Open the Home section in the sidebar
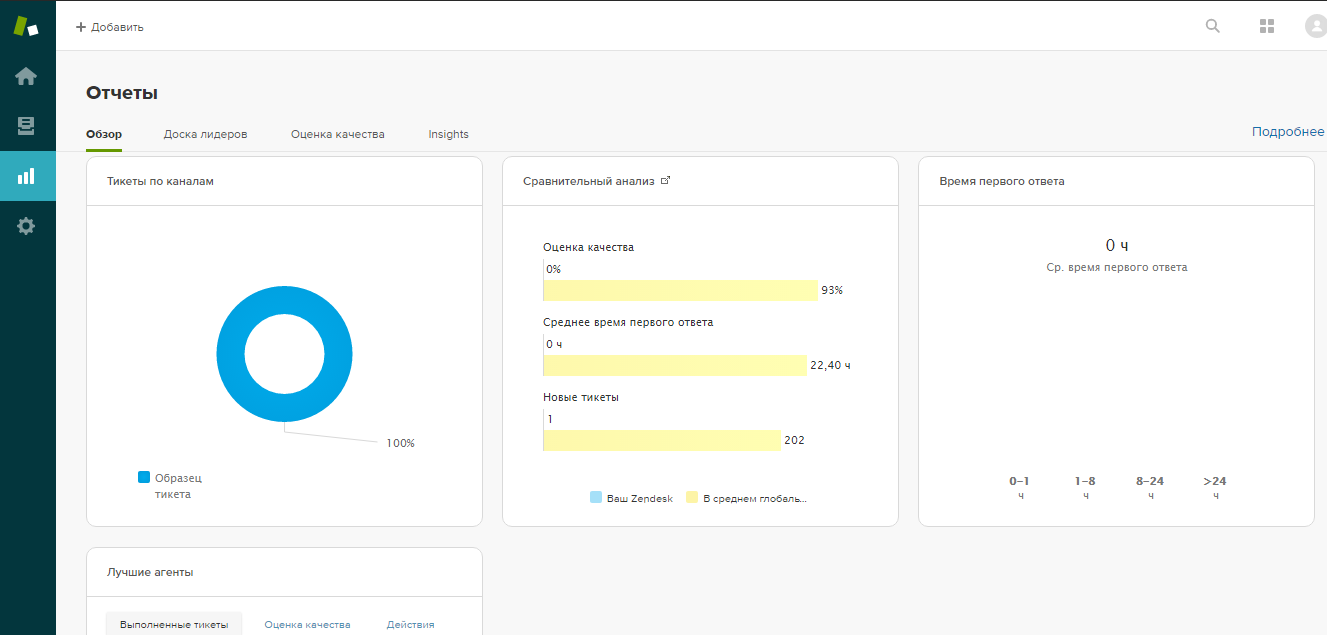 (x=27, y=75)
